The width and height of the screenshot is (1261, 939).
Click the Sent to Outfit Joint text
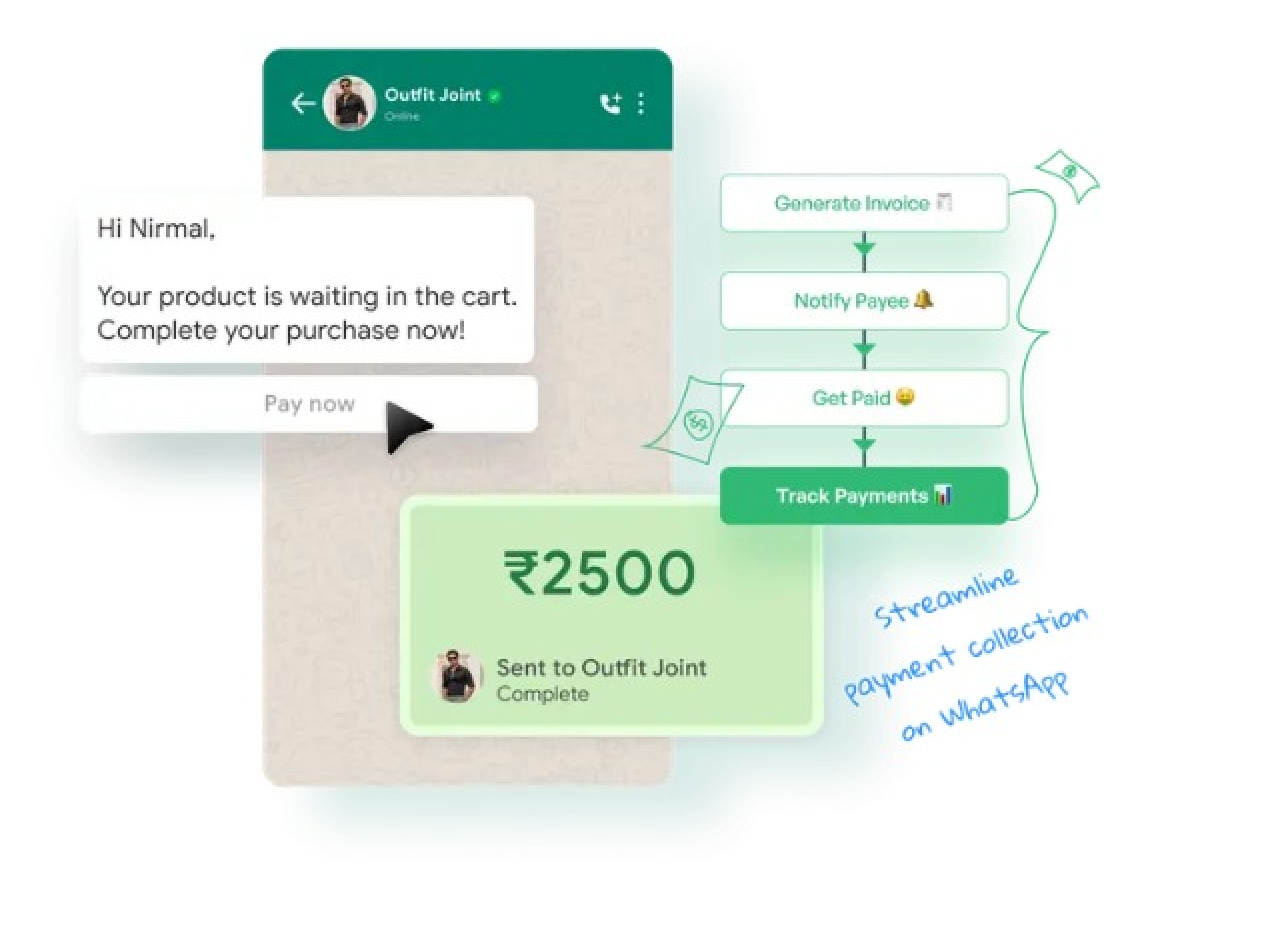click(602, 668)
